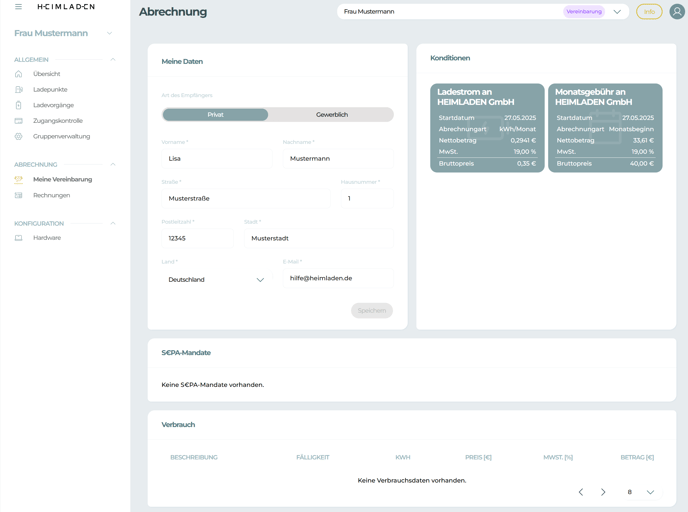Click the Monatsgebühr an HEIMLADEN GmbH card
688x512 pixels.
pyautogui.click(x=605, y=128)
